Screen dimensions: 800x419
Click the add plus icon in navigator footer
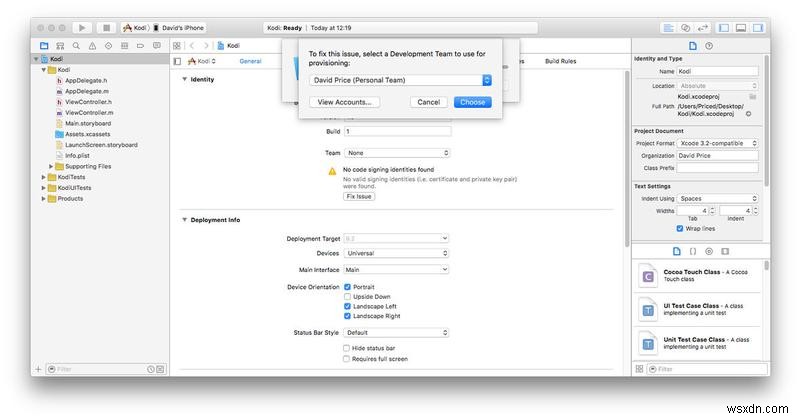38,369
